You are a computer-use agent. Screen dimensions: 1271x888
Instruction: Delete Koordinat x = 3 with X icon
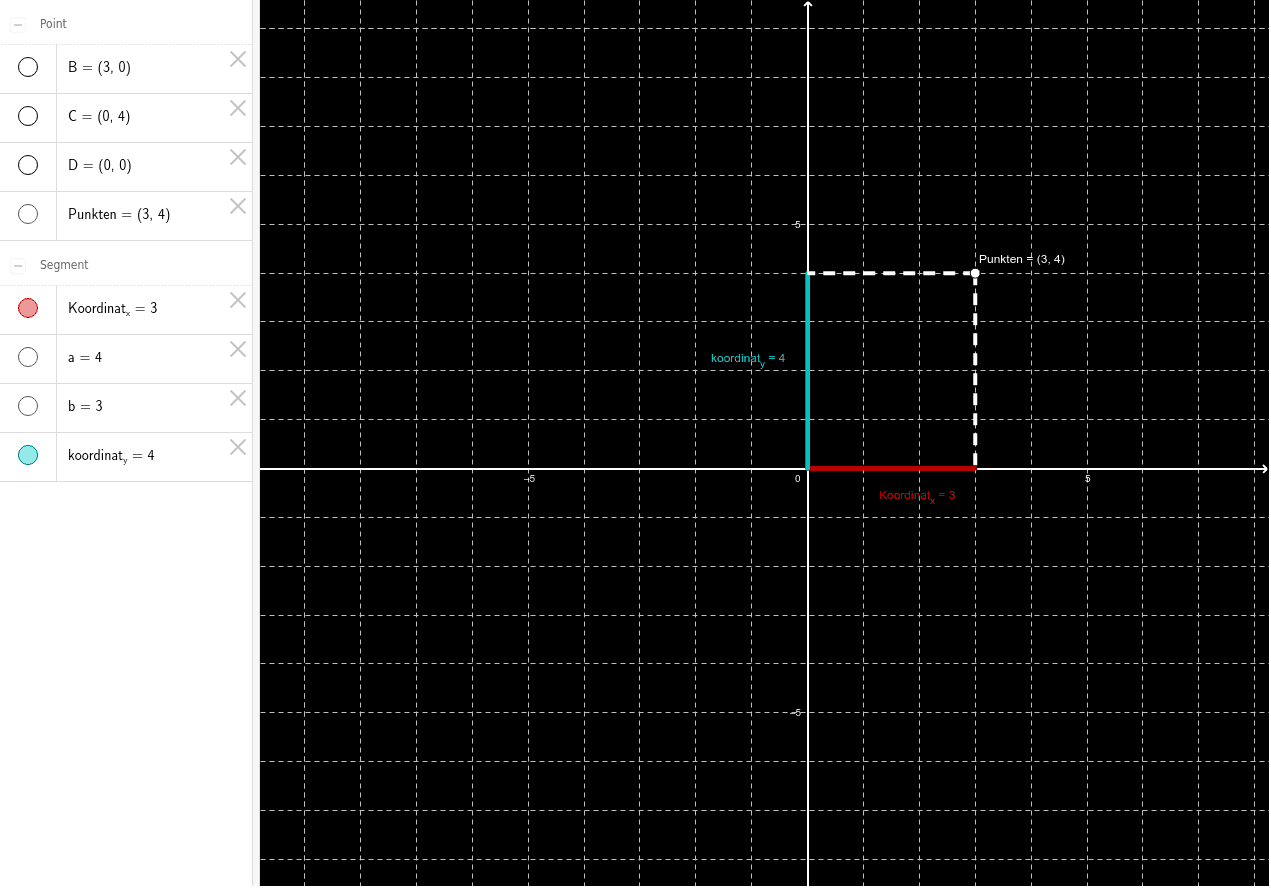point(238,300)
